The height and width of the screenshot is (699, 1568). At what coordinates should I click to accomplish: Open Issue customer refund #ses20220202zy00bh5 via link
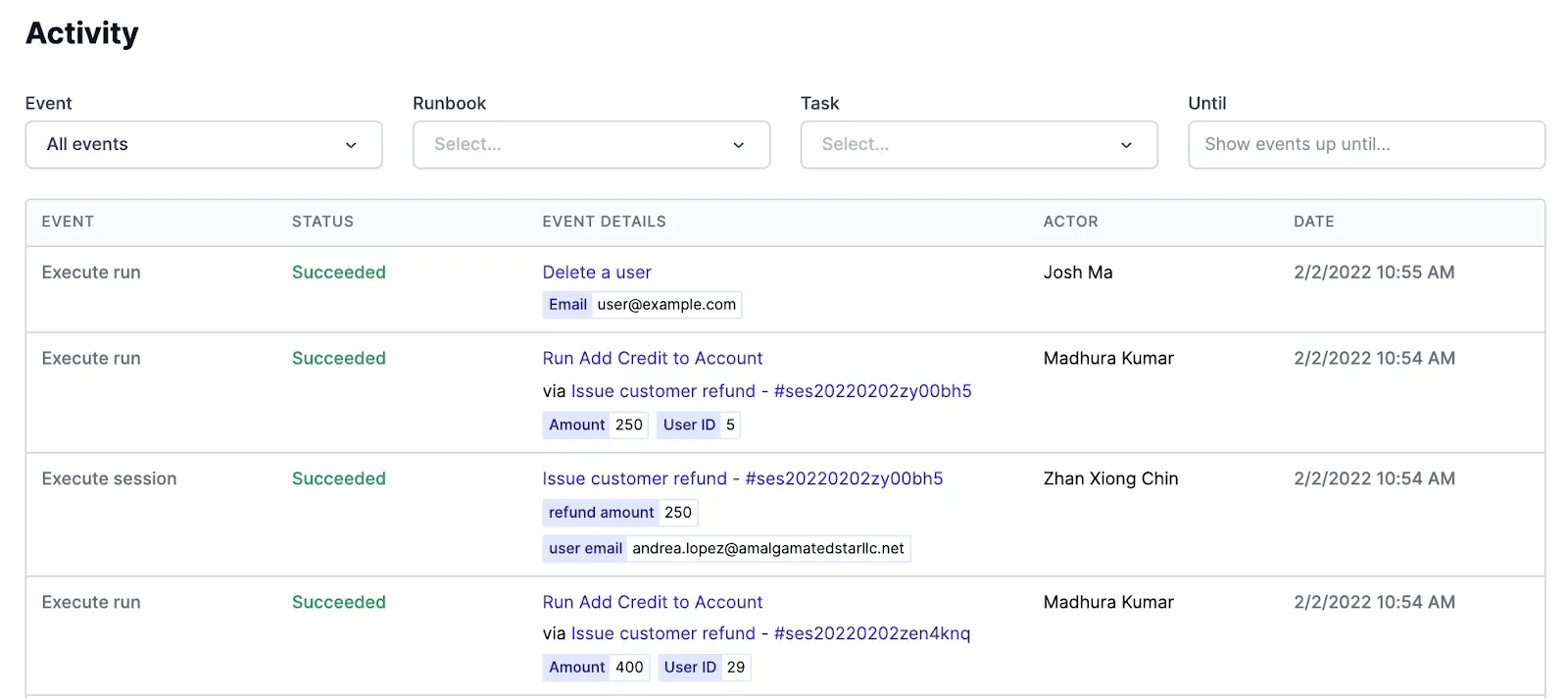pyautogui.click(x=771, y=391)
